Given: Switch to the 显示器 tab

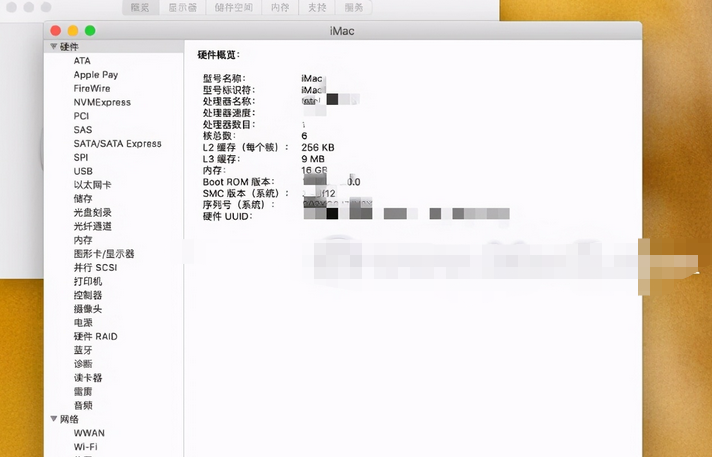Looking at the screenshot, I should click(x=183, y=8).
